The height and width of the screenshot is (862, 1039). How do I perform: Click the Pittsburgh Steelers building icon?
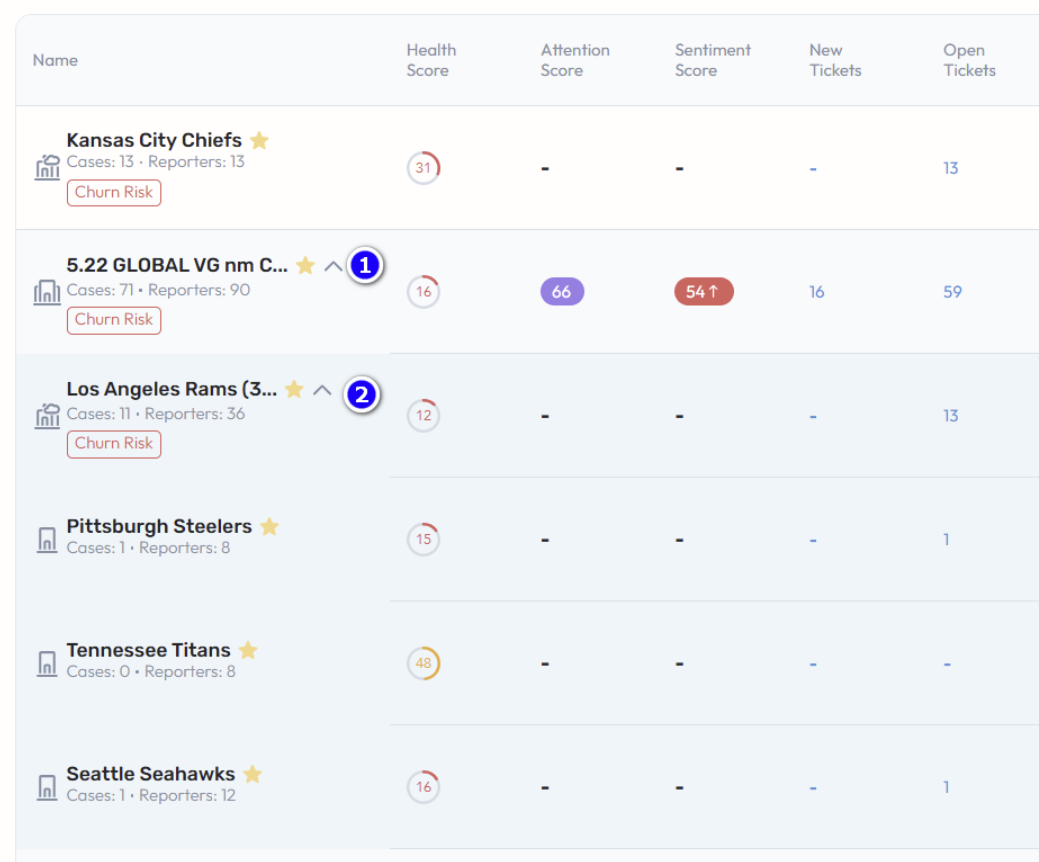pyautogui.click(x=47, y=539)
